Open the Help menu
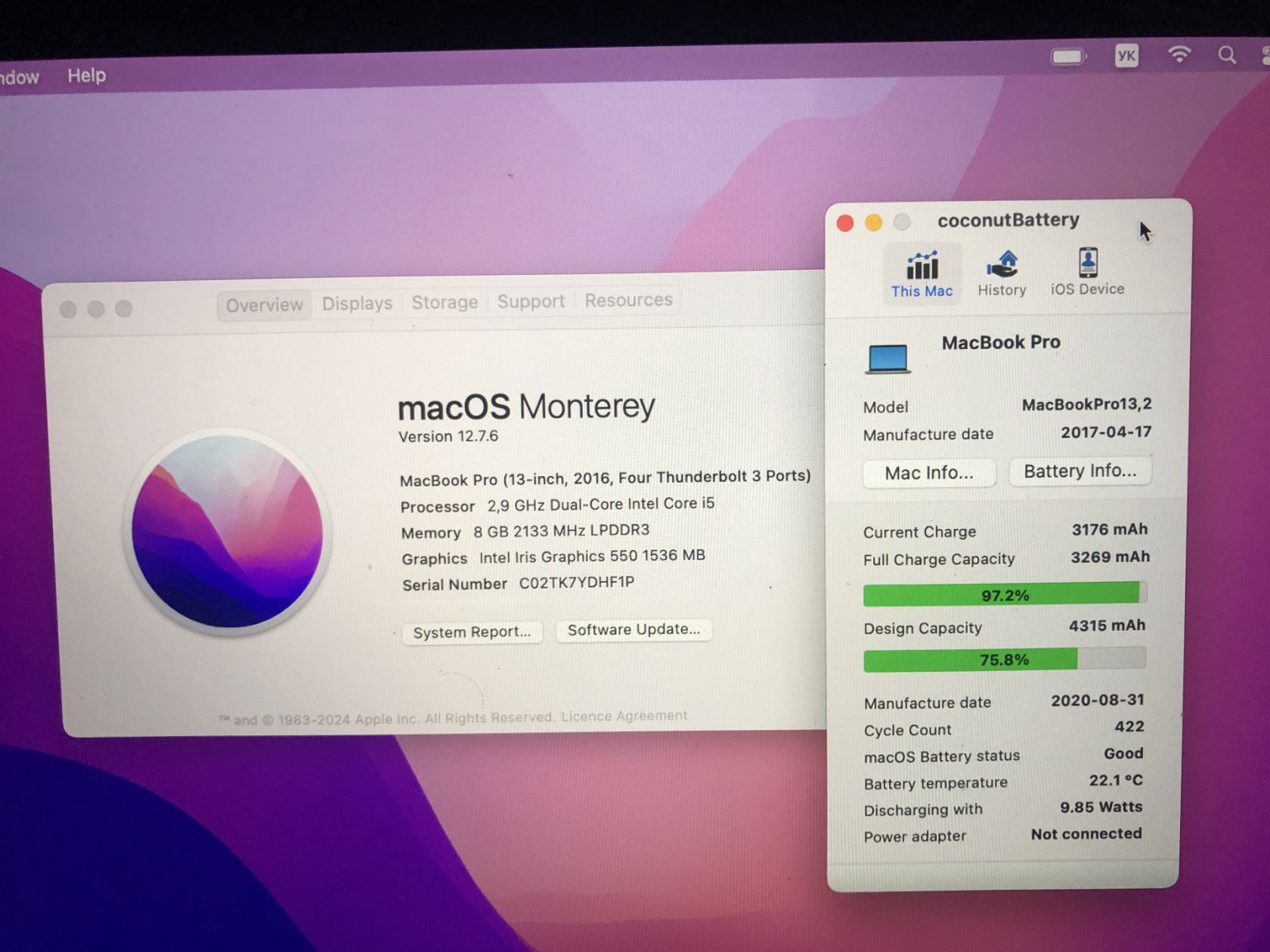 [87, 76]
